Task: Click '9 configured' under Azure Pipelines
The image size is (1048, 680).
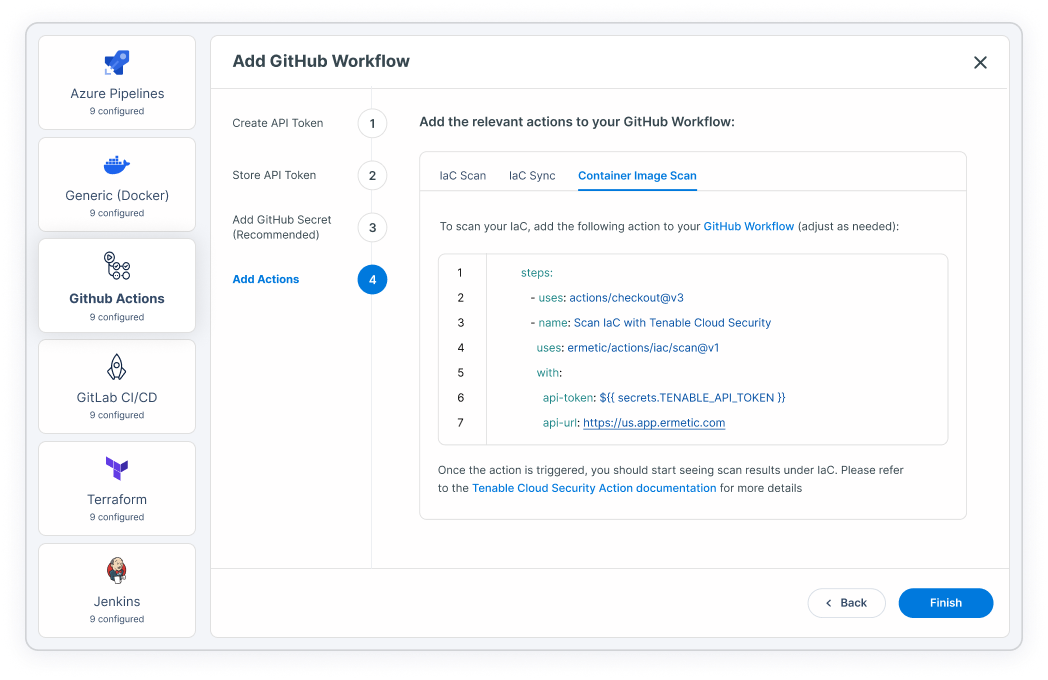Action: (117, 112)
